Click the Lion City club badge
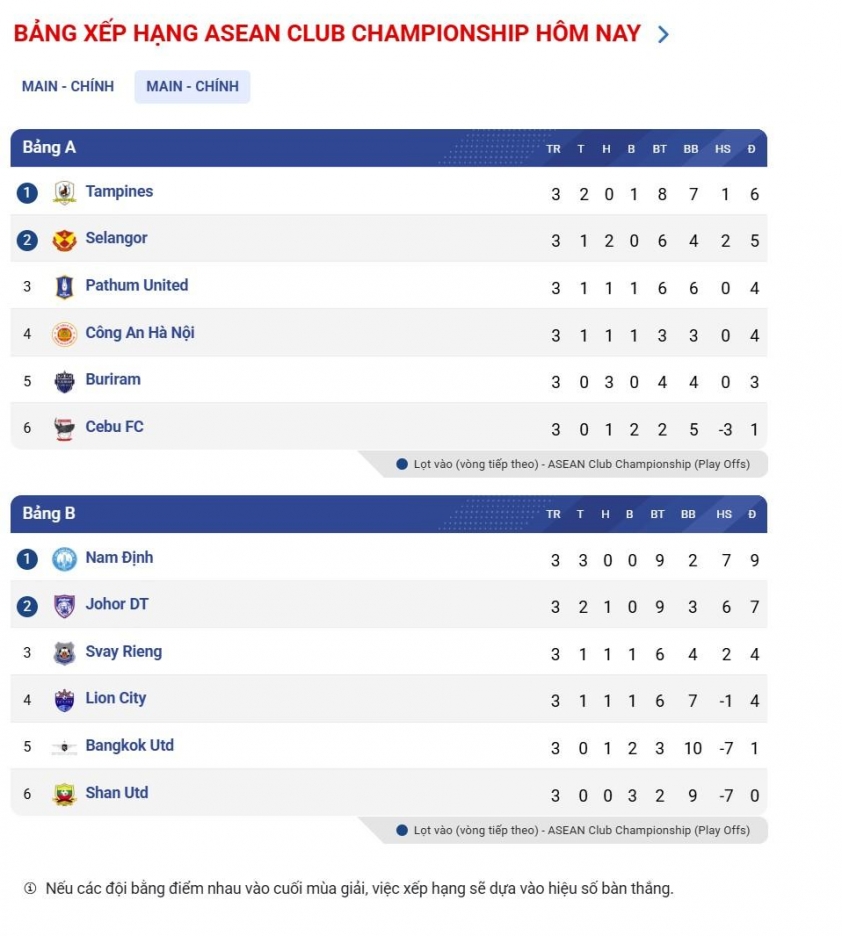This screenshot has width=842, height=936. pos(64,700)
